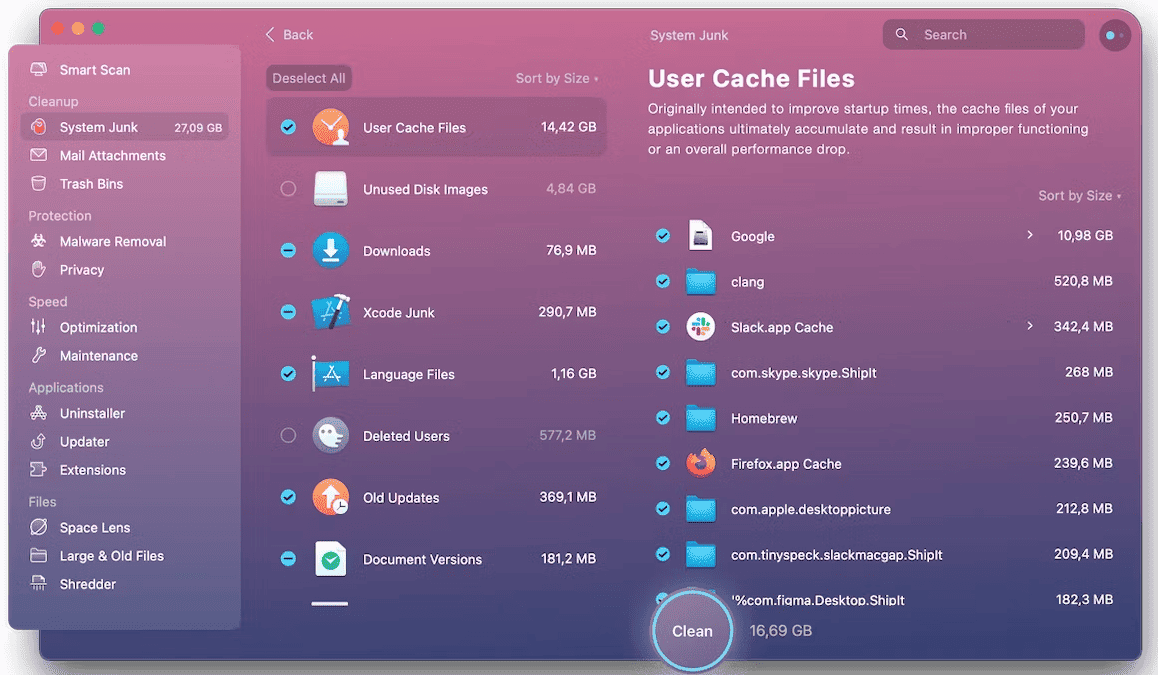This screenshot has width=1158, height=675.
Task: Click the Old Updates icon
Action: pos(330,497)
